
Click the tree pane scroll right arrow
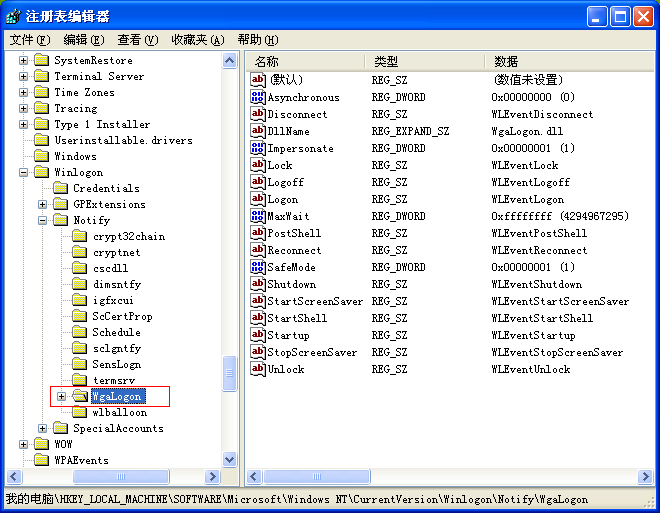pyautogui.click(x=212, y=476)
